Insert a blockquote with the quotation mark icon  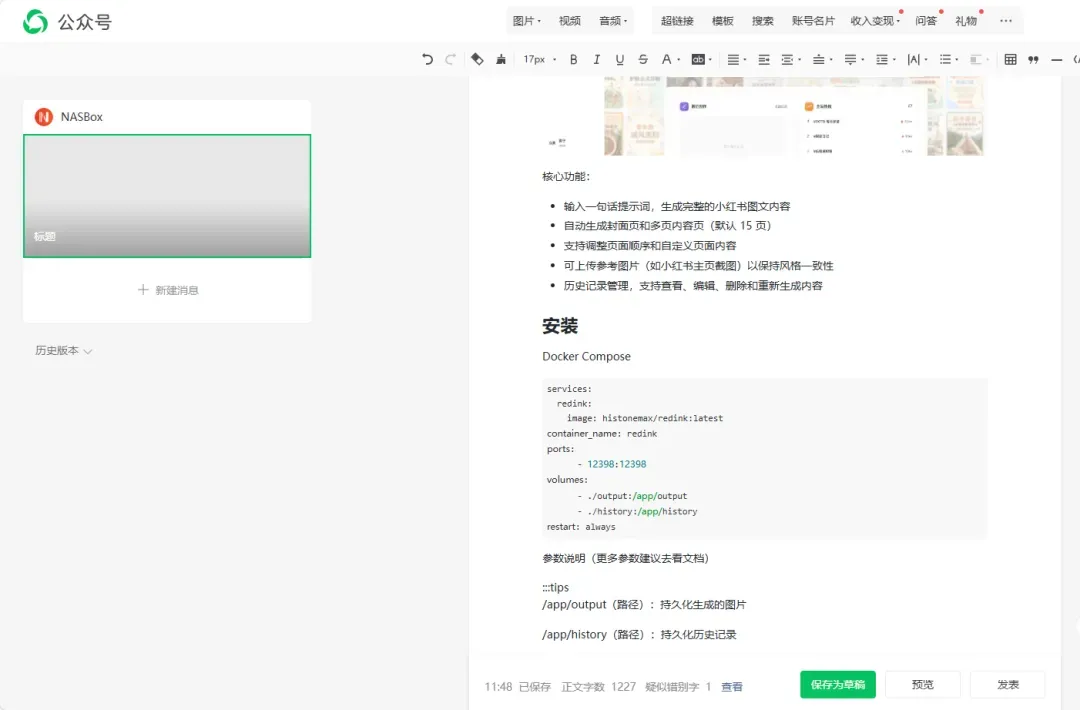click(1033, 60)
